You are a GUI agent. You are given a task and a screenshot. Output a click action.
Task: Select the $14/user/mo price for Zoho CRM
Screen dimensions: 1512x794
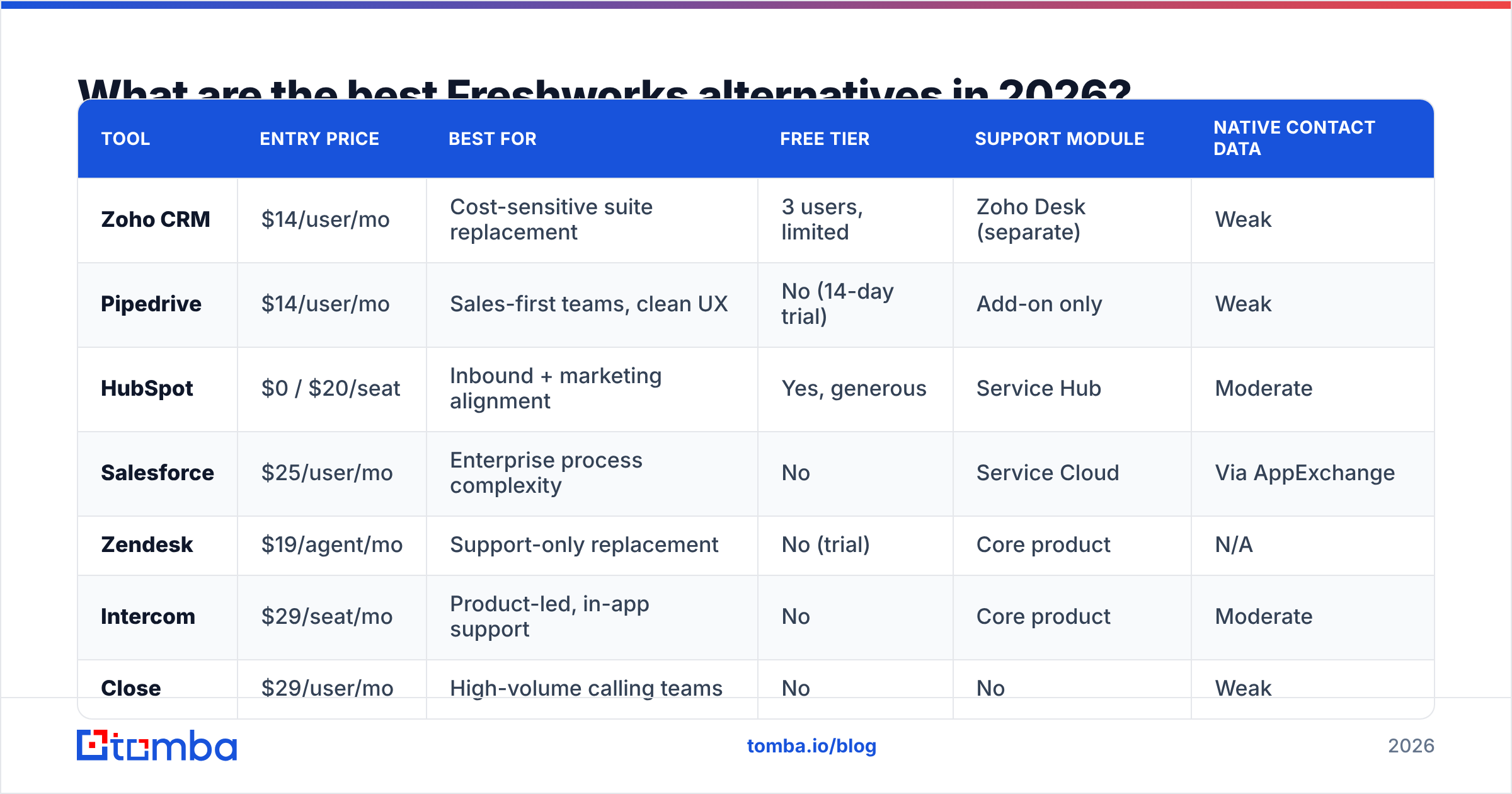point(326,219)
